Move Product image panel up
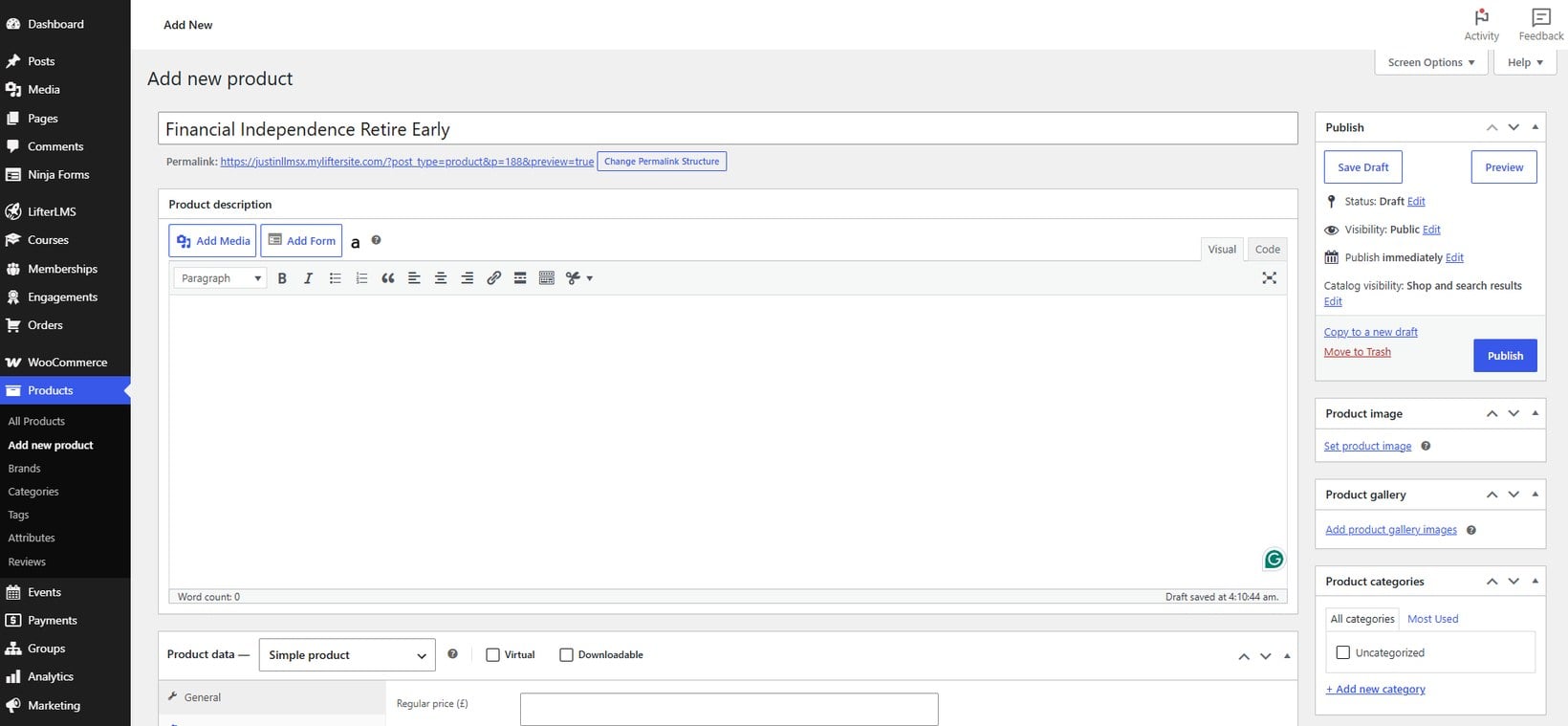Image resolution: width=1568 pixels, height=726 pixels. [1492, 413]
